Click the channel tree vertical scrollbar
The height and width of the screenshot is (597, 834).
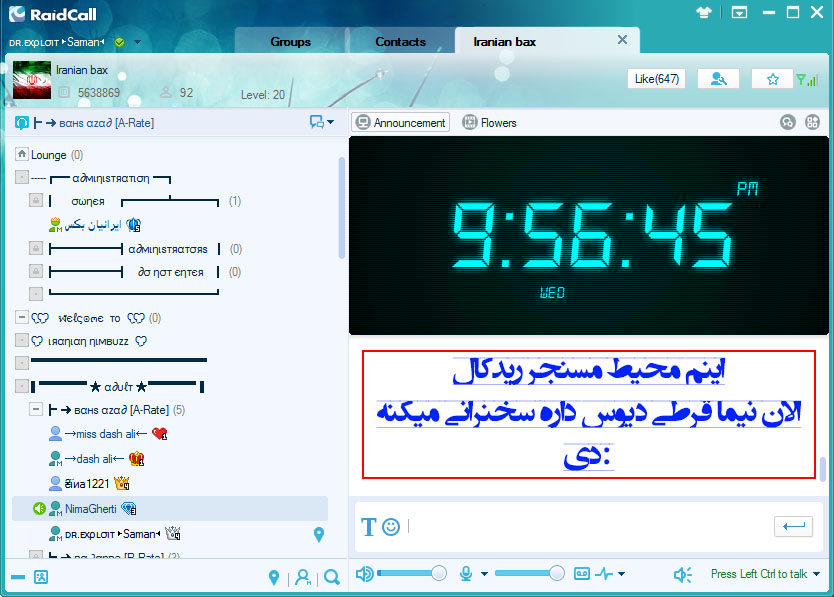341,208
